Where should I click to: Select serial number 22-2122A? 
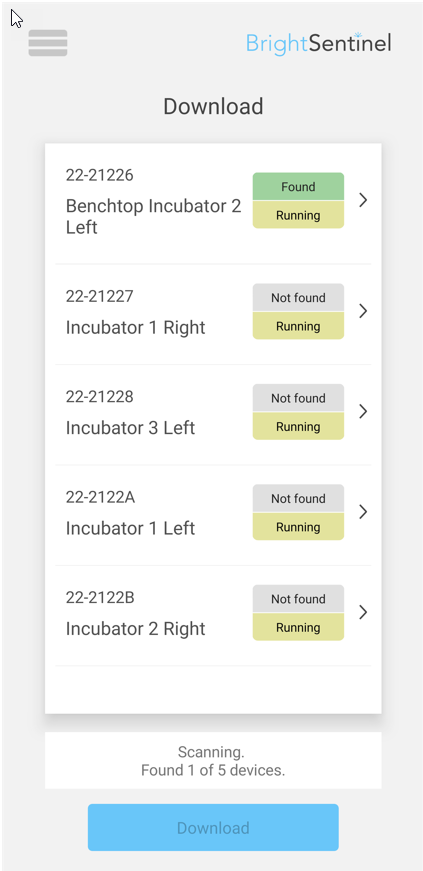coord(100,497)
